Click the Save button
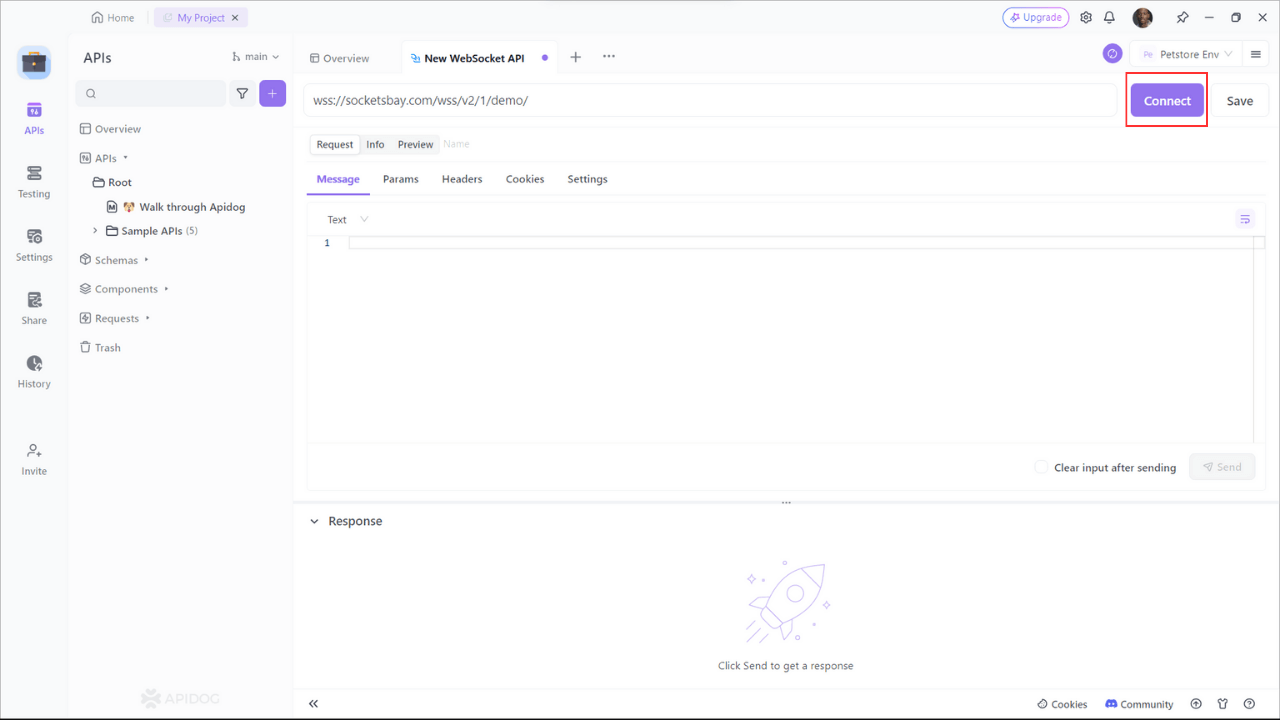This screenshot has width=1280, height=720. (x=1240, y=100)
